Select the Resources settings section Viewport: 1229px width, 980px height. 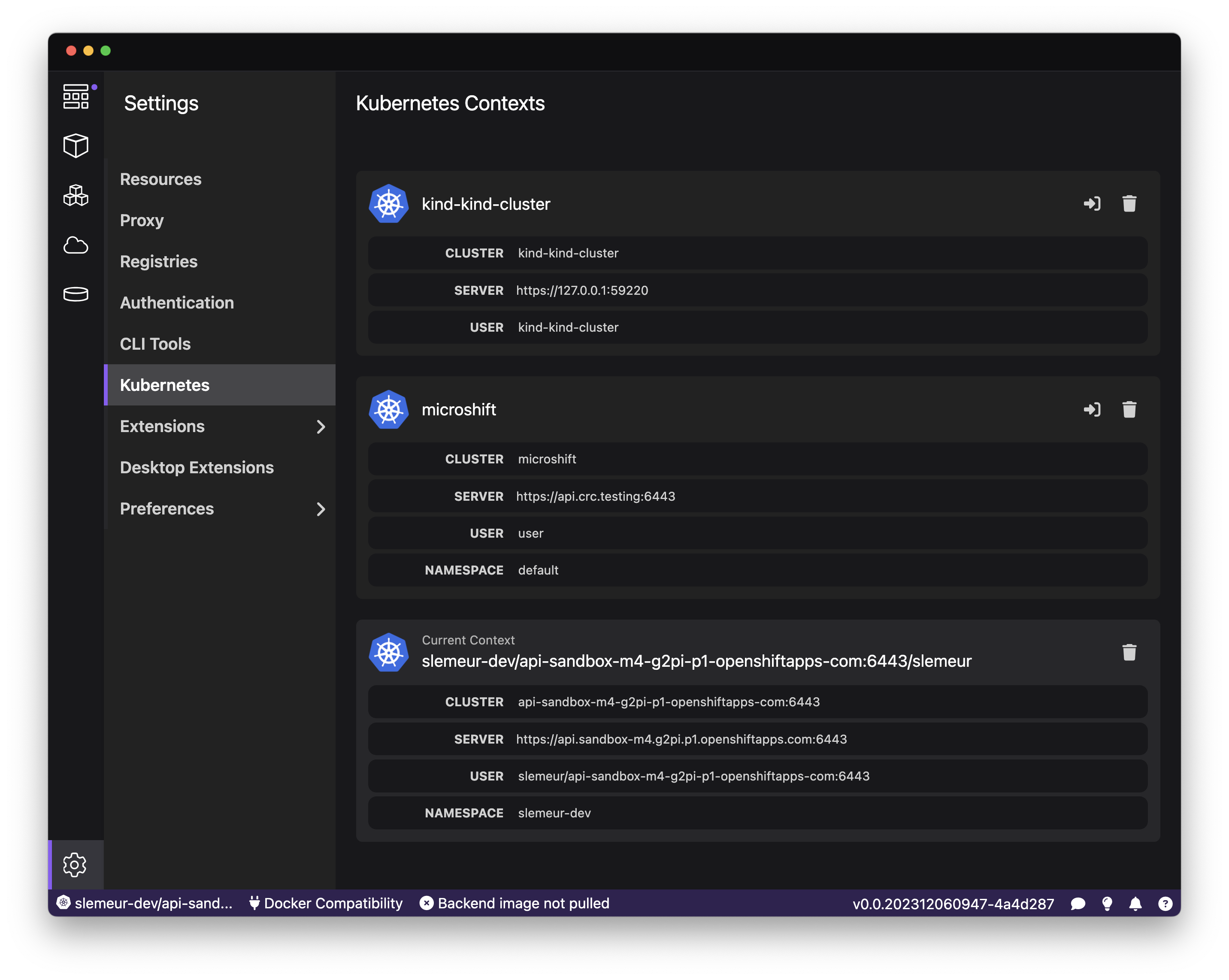click(161, 179)
